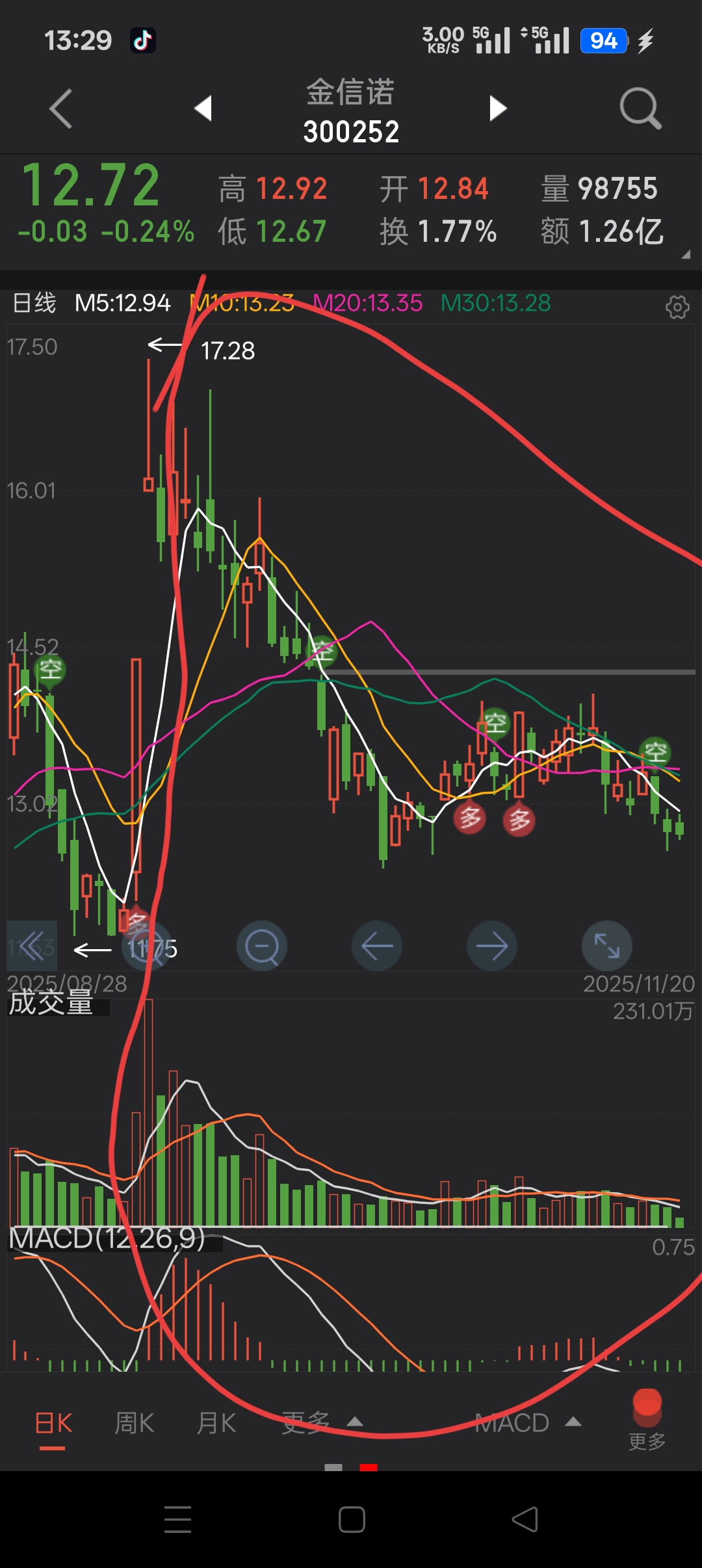Tap the stock code 300252

click(351, 132)
